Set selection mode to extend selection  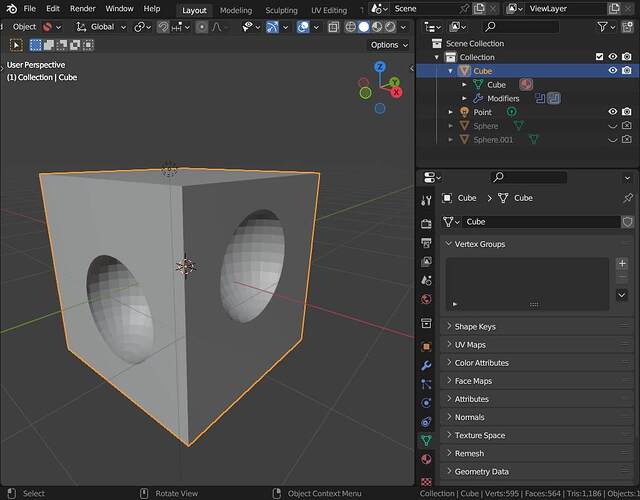[x=49, y=45]
